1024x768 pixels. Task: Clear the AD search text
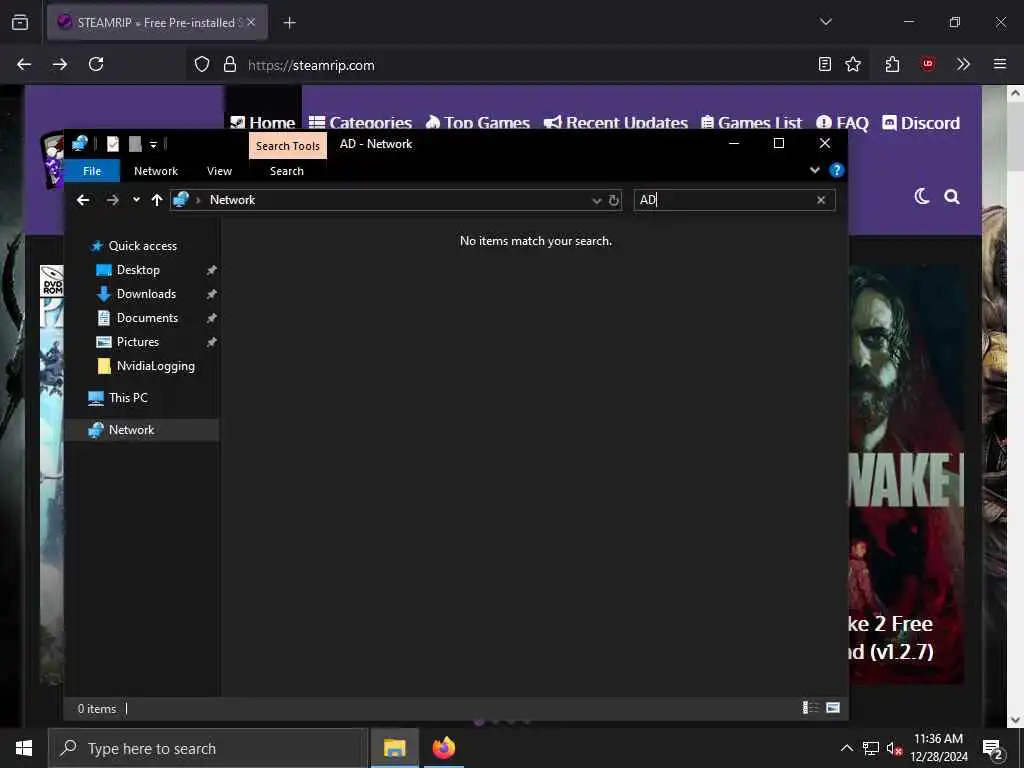click(x=821, y=200)
